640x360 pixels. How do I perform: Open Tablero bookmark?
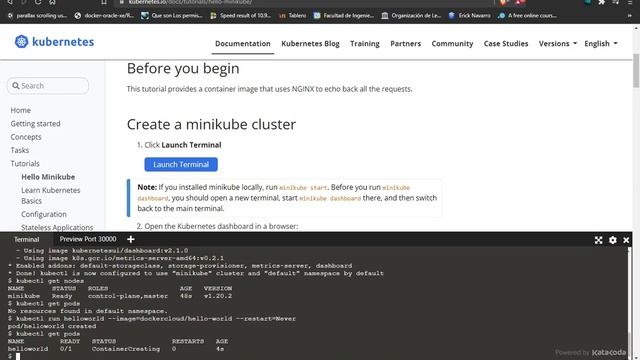pos(293,16)
